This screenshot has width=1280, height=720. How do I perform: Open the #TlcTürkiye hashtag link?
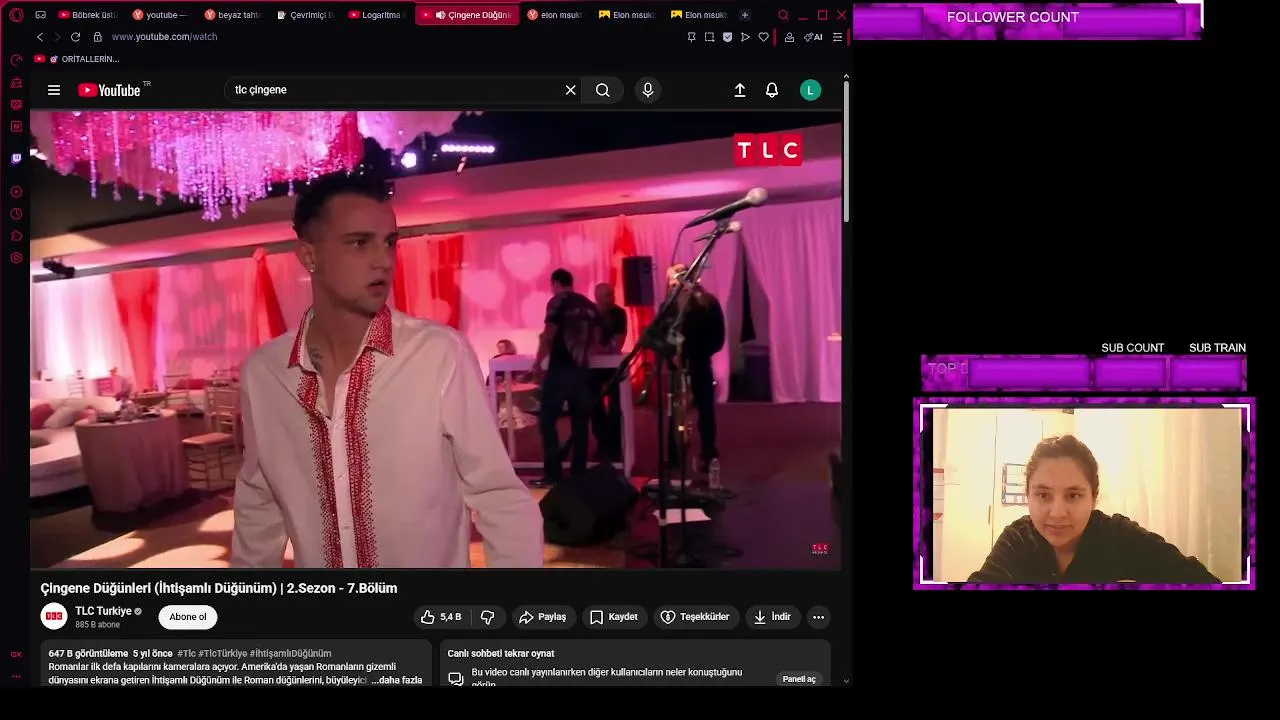(223, 653)
